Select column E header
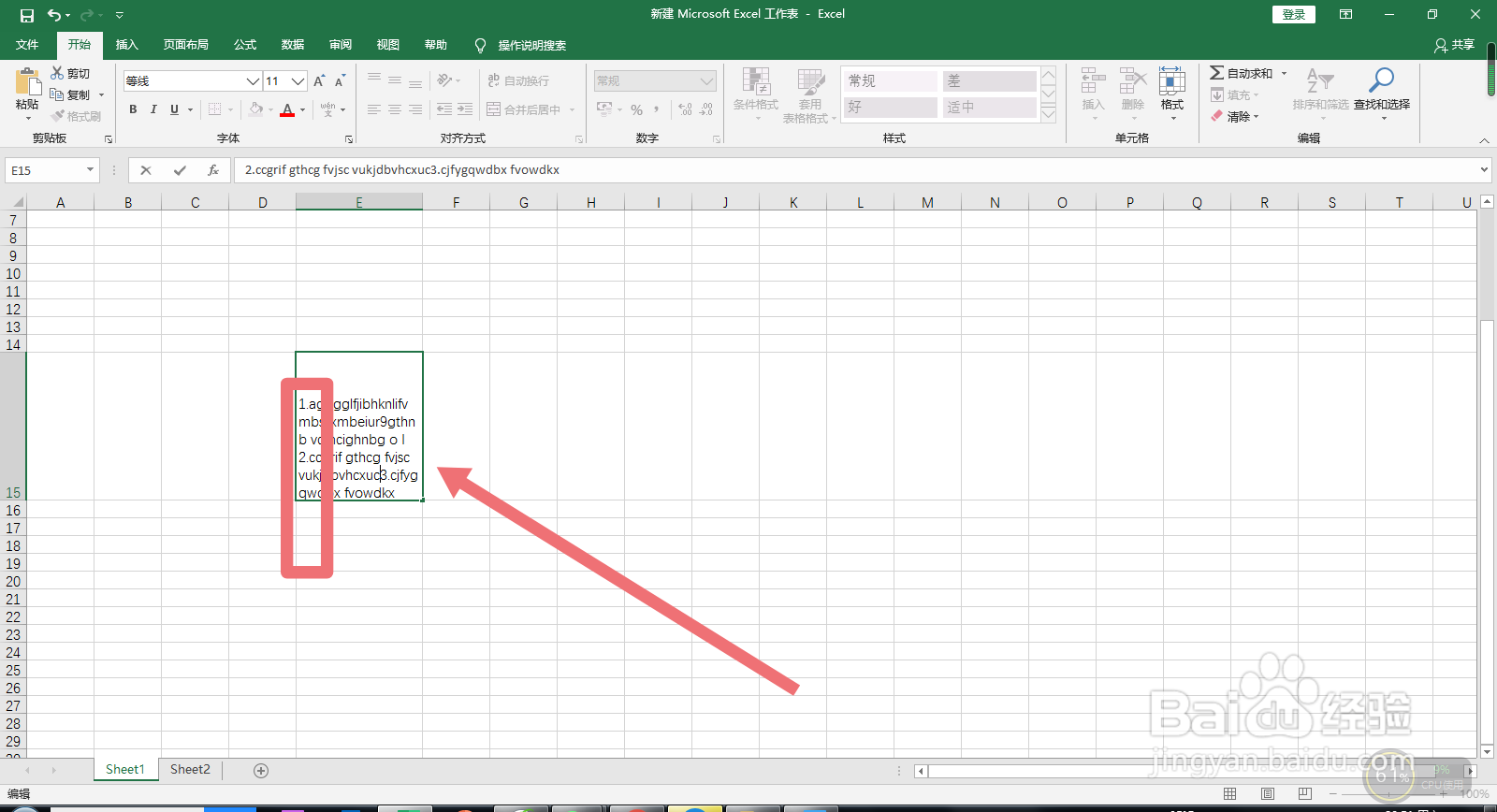The height and width of the screenshot is (812, 1497). pos(358,202)
